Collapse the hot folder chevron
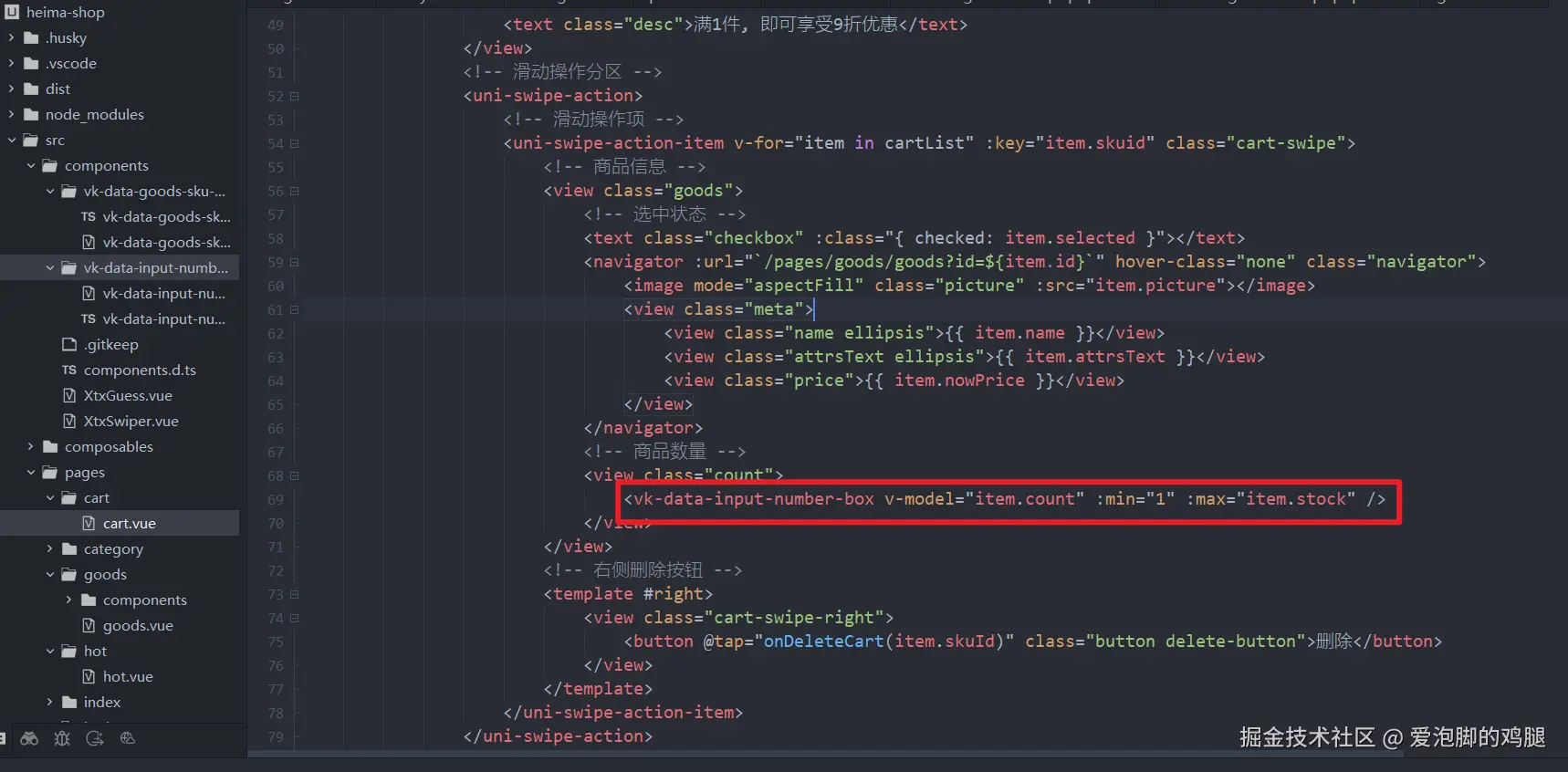Viewport: 1568px width, 772px height. pos(49,651)
